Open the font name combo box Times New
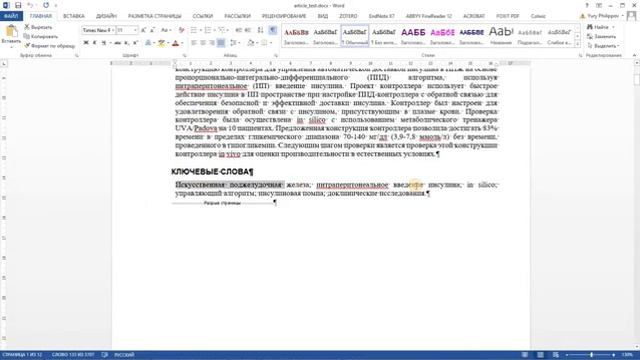 98,30
